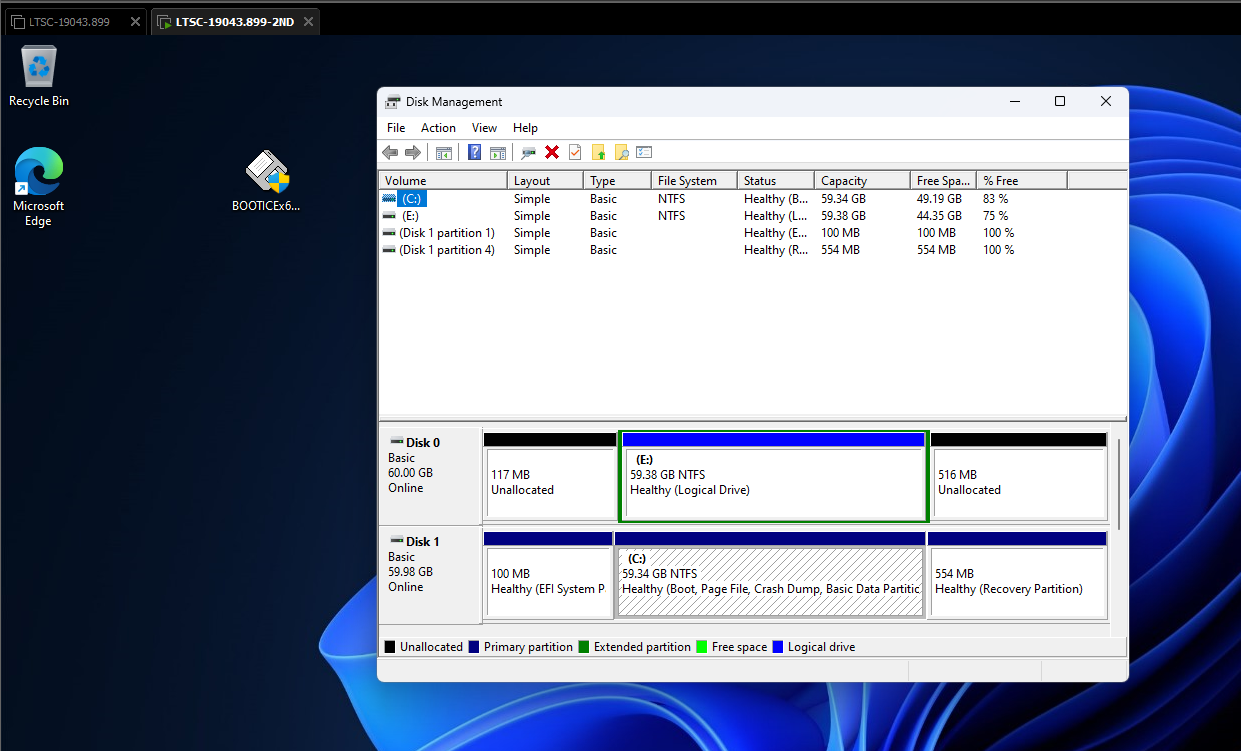Click Show/Hide Action Pane toolbar icon
Viewport: 1241px width, 751px height.
tap(497, 152)
